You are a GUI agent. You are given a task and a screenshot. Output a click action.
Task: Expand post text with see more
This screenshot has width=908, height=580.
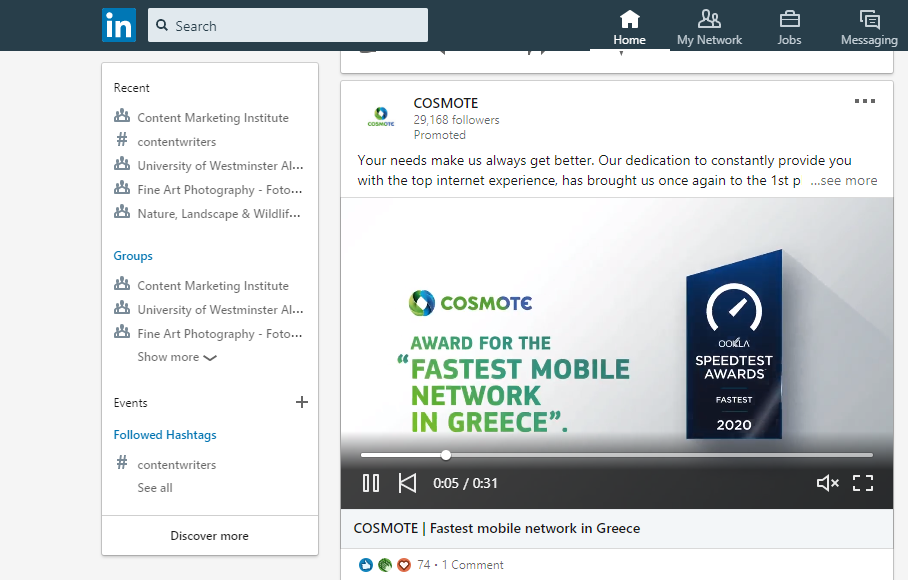pyautogui.click(x=844, y=181)
